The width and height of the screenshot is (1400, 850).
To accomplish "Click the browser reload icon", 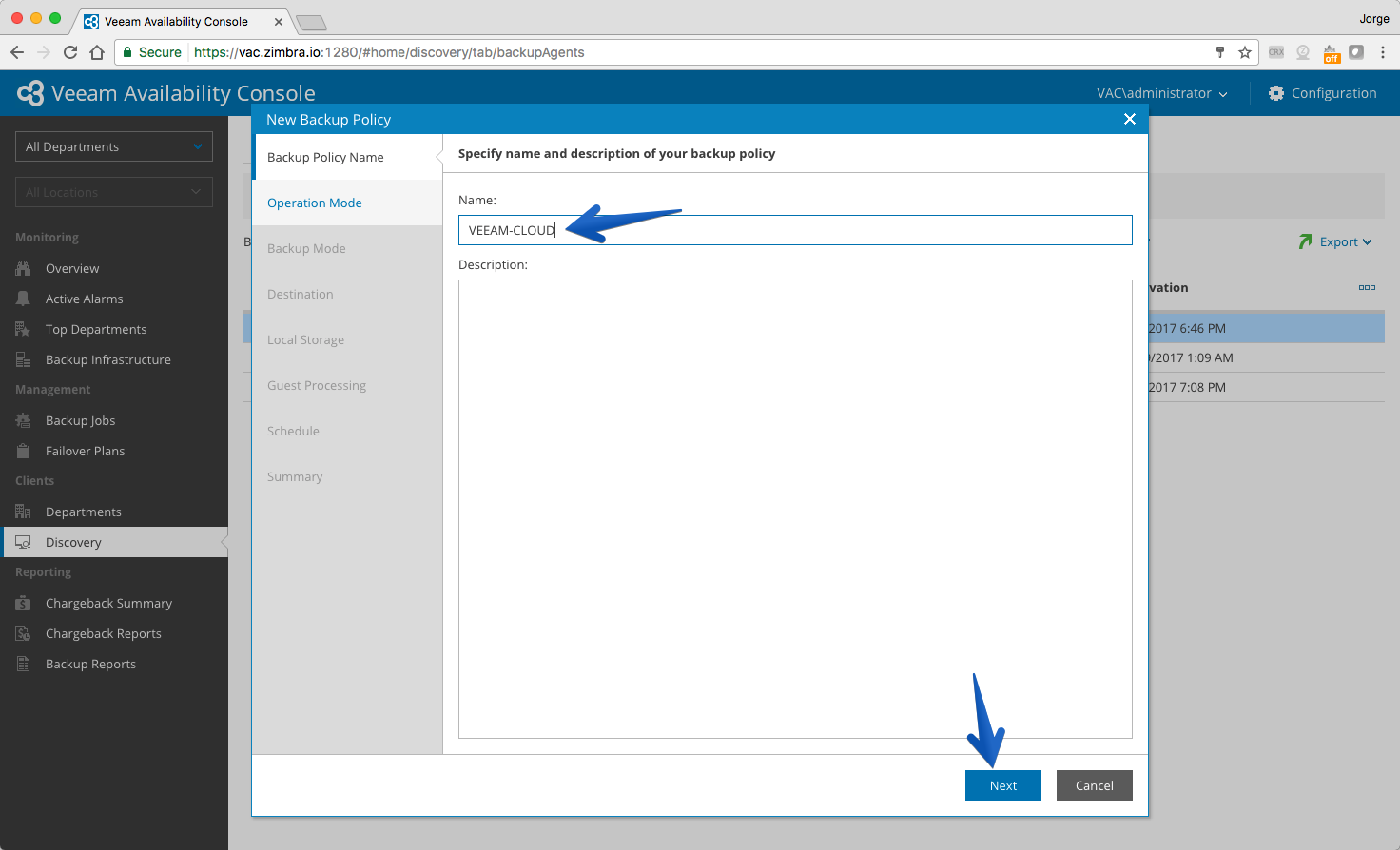I will coord(69,52).
